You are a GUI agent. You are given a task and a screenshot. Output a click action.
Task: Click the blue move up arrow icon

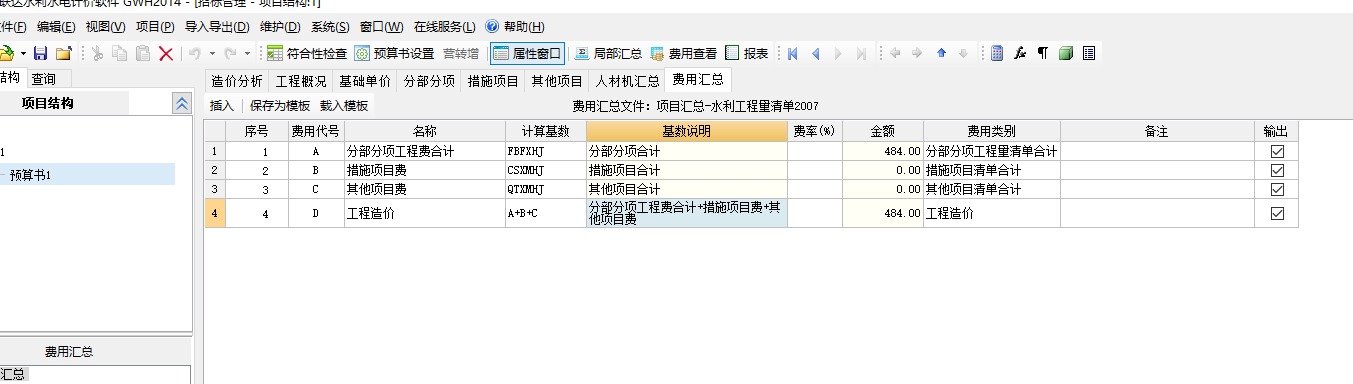[x=941, y=53]
